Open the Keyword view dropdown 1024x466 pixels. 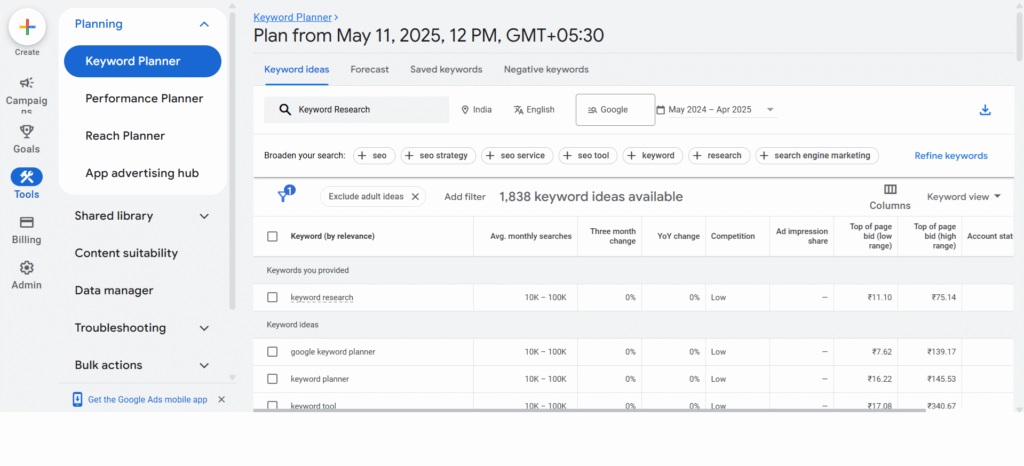pos(964,196)
